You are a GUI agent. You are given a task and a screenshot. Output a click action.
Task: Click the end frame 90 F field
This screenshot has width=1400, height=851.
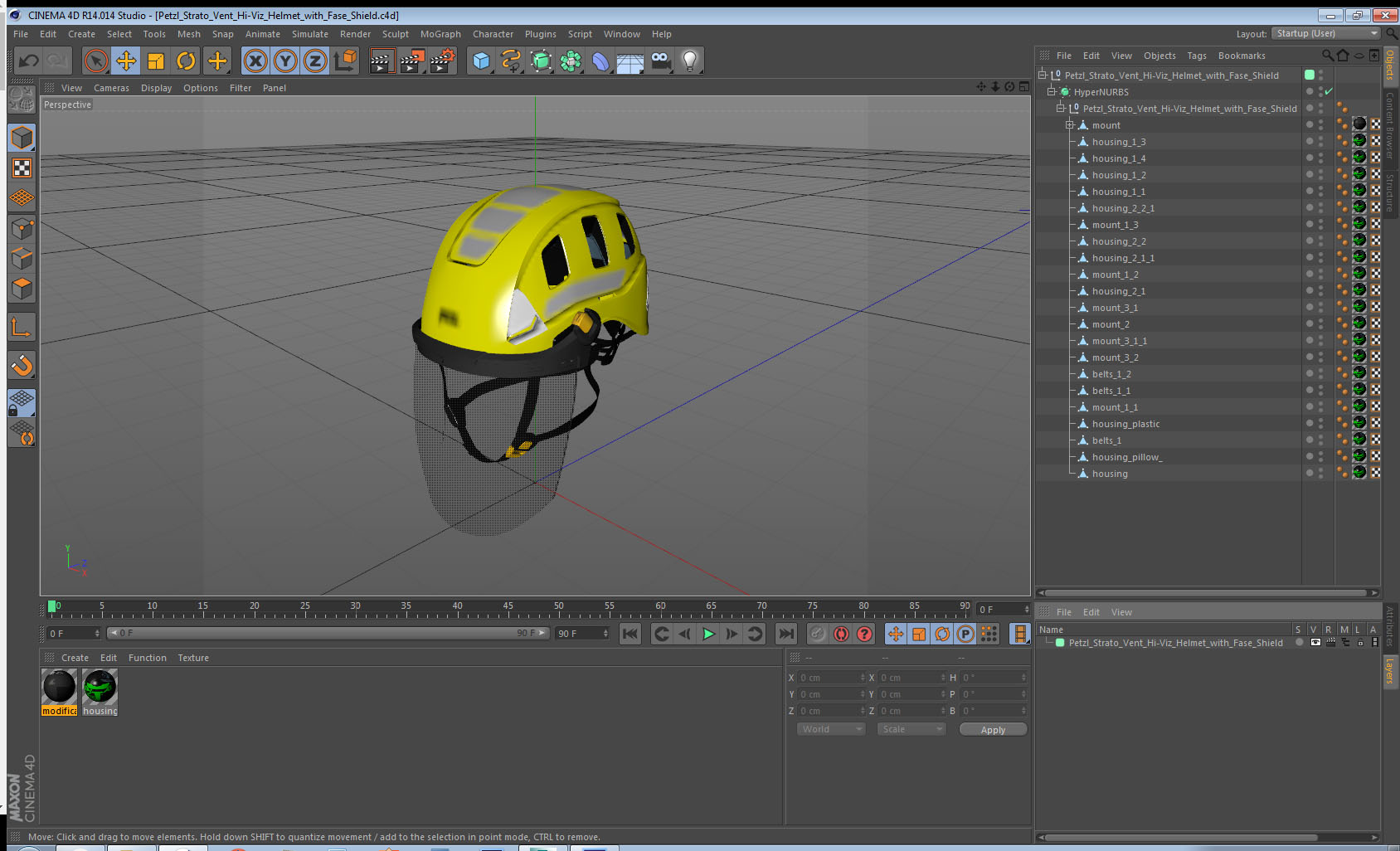(582, 634)
